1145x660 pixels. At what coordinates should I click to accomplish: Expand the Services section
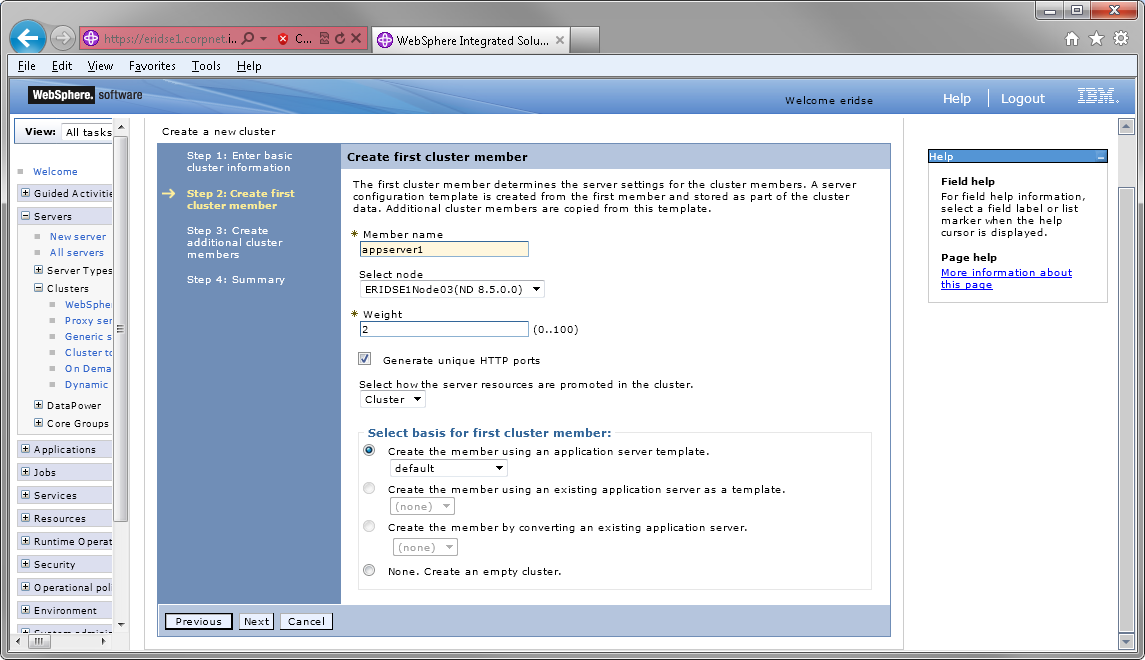pos(26,494)
